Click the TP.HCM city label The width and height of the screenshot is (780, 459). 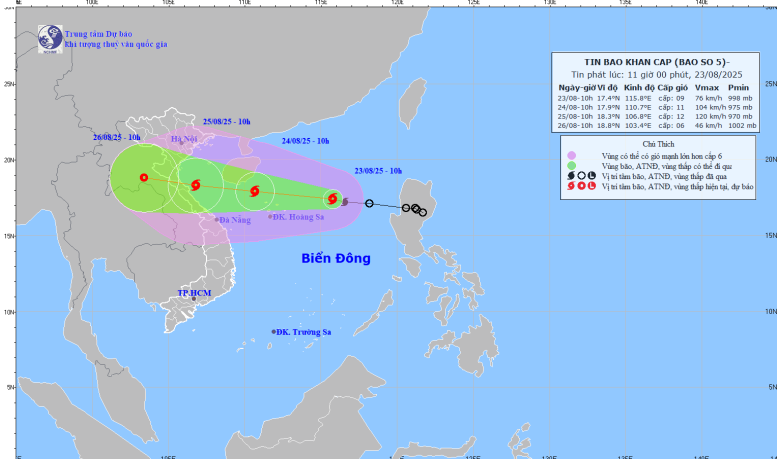[x=195, y=293]
